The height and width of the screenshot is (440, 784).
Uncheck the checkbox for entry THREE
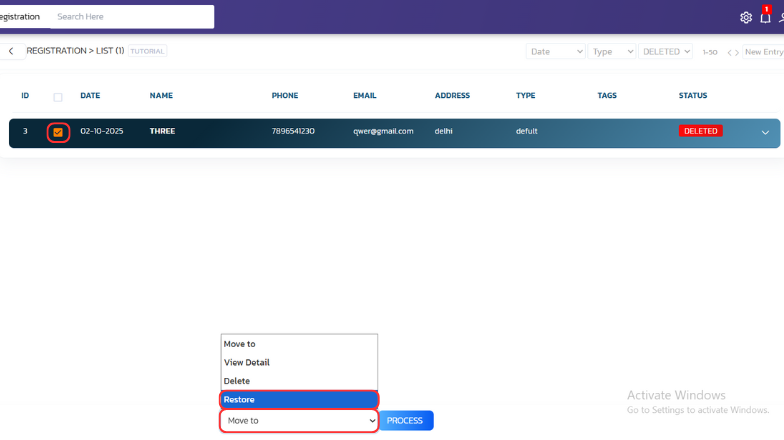(x=58, y=132)
